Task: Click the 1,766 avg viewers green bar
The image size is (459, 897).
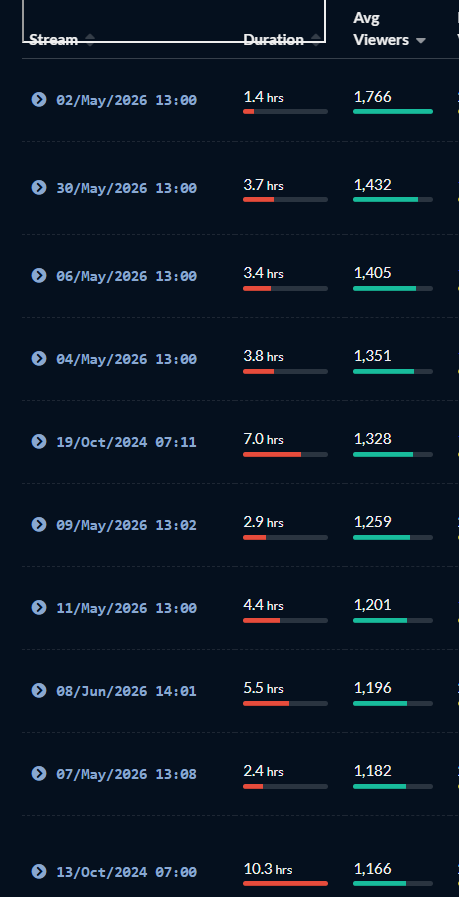Action: [393, 112]
